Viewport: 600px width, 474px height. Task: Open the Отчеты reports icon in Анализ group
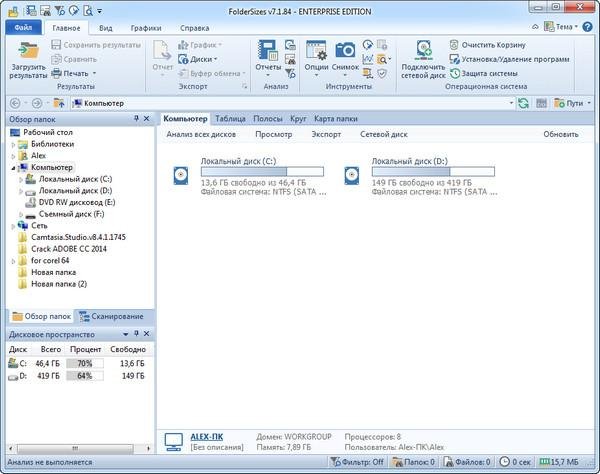point(268,50)
